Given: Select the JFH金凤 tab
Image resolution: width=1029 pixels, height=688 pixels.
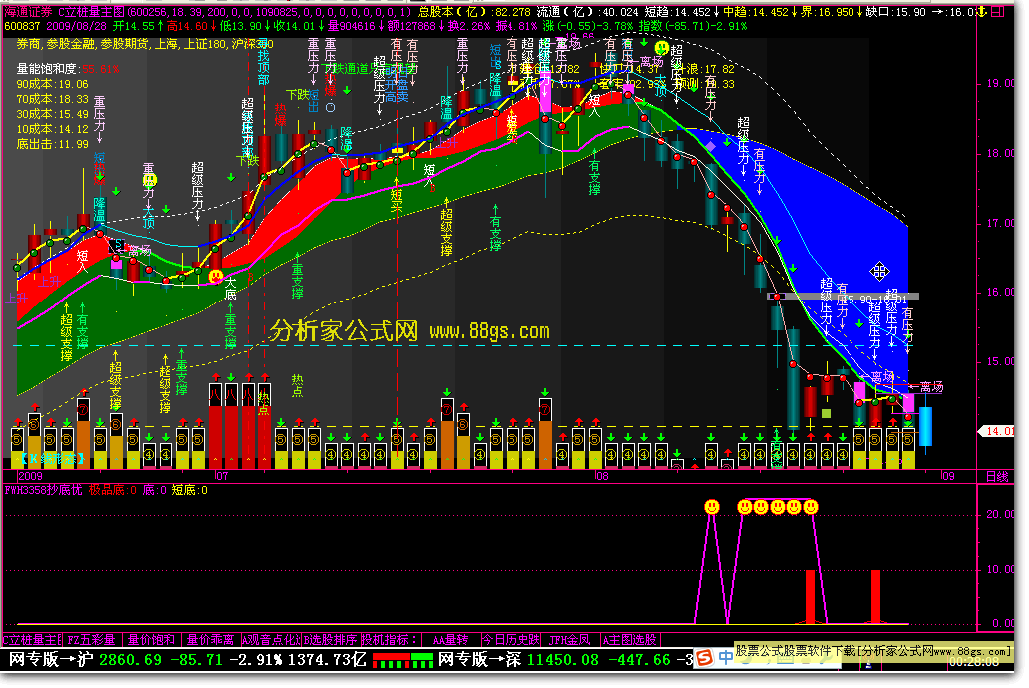Looking at the screenshot, I should pos(570,639).
